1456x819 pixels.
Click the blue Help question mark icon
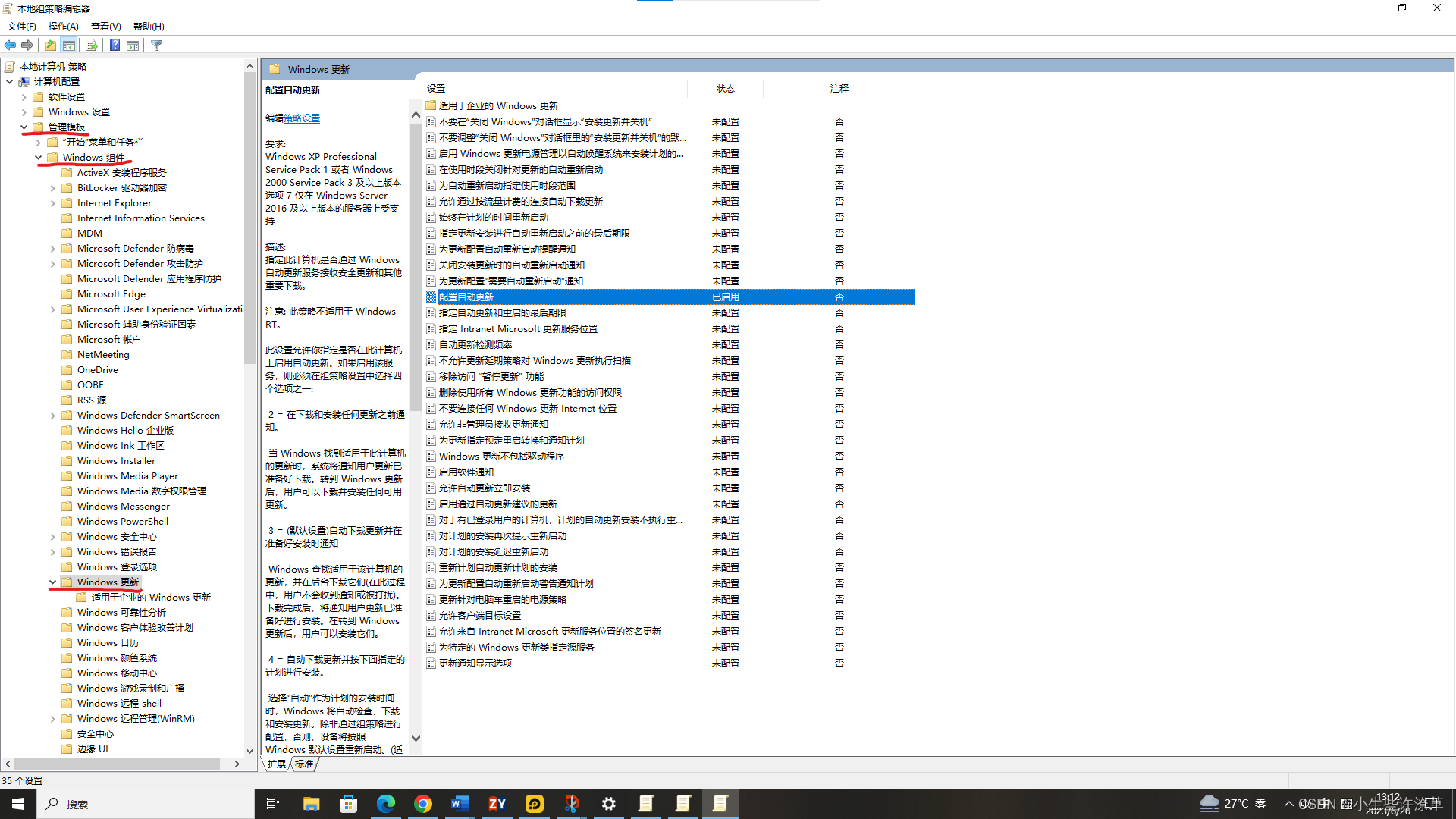(115, 45)
